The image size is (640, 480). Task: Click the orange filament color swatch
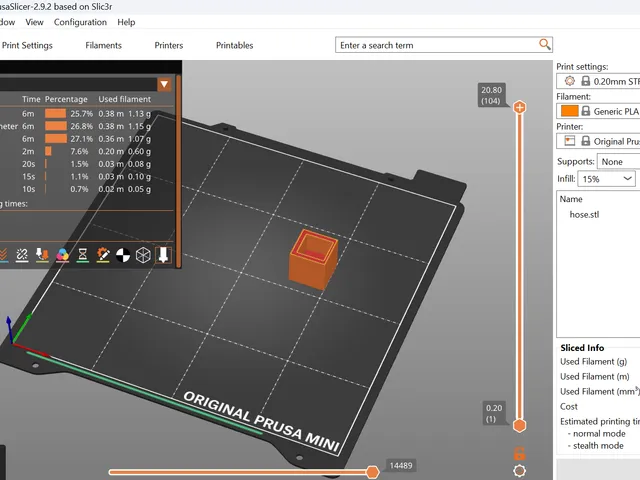(569, 111)
